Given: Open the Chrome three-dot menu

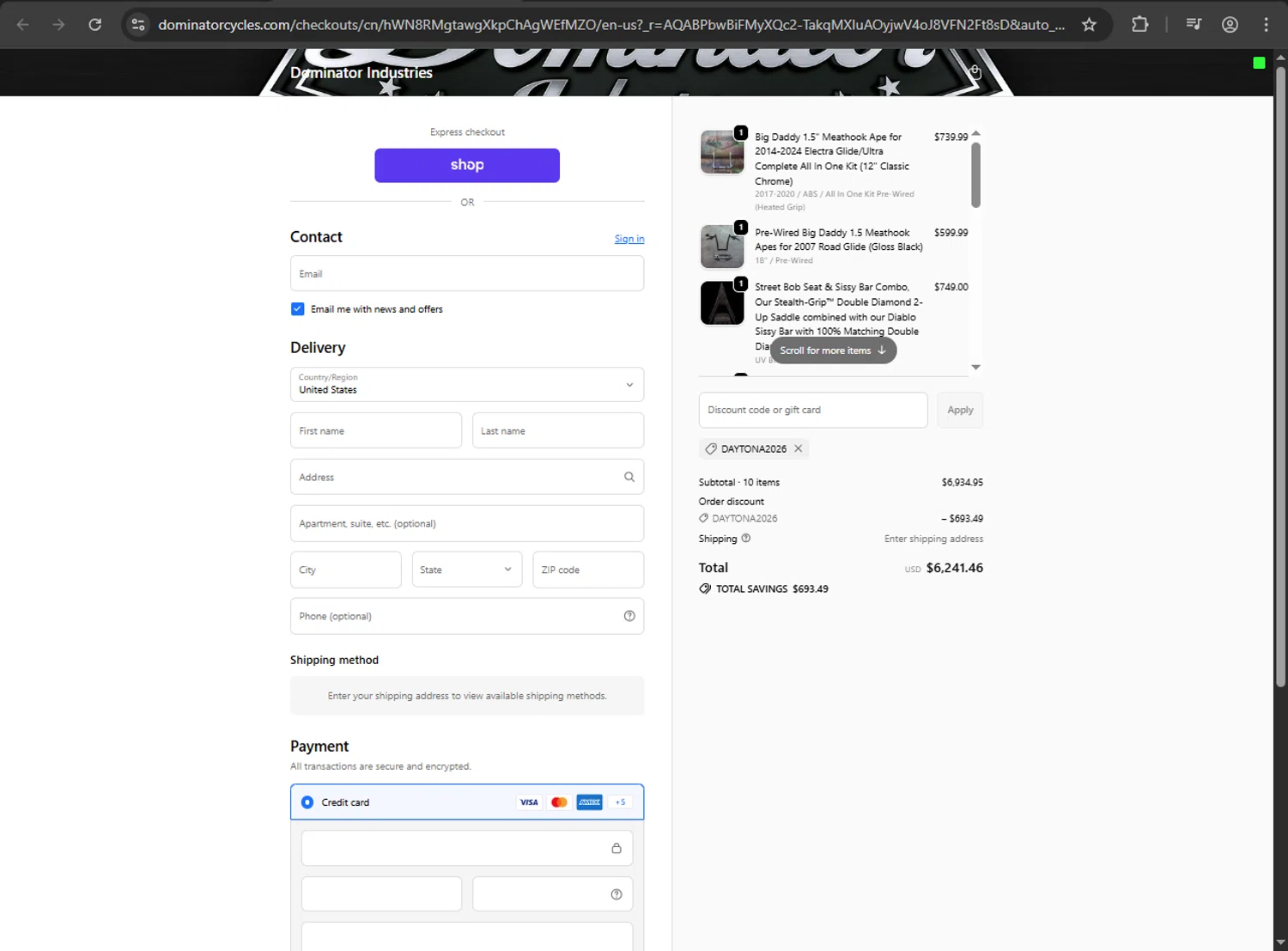Looking at the screenshot, I should point(1266,25).
